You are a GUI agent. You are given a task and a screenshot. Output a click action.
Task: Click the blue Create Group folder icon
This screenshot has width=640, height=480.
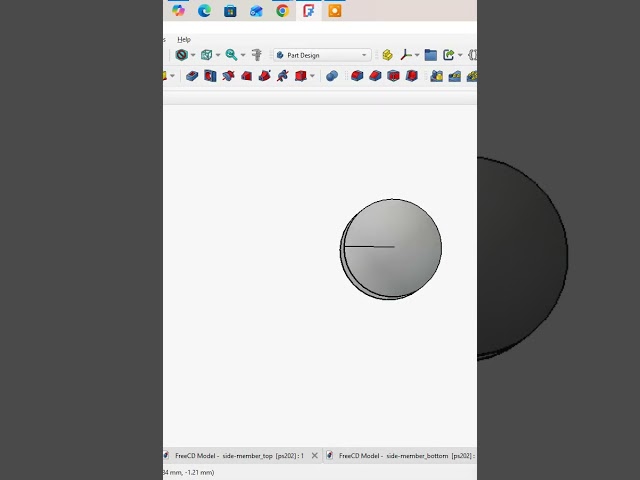point(431,55)
